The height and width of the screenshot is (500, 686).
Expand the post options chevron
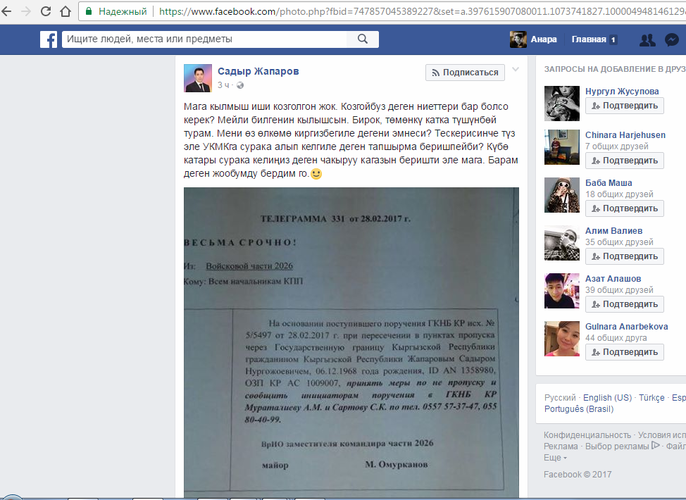coord(515,71)
